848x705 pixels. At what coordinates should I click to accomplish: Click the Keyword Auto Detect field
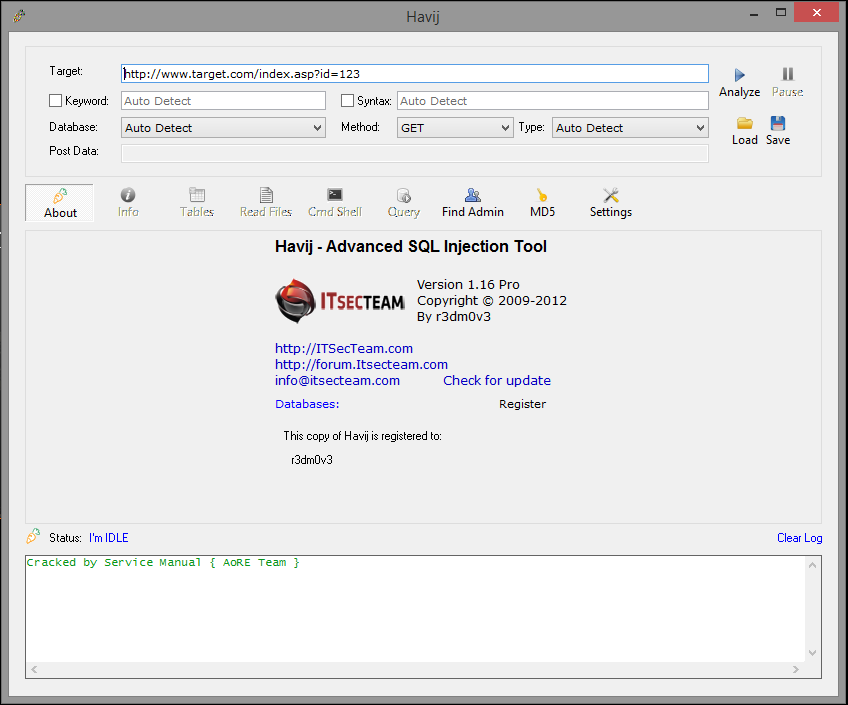tap(223, 101)
